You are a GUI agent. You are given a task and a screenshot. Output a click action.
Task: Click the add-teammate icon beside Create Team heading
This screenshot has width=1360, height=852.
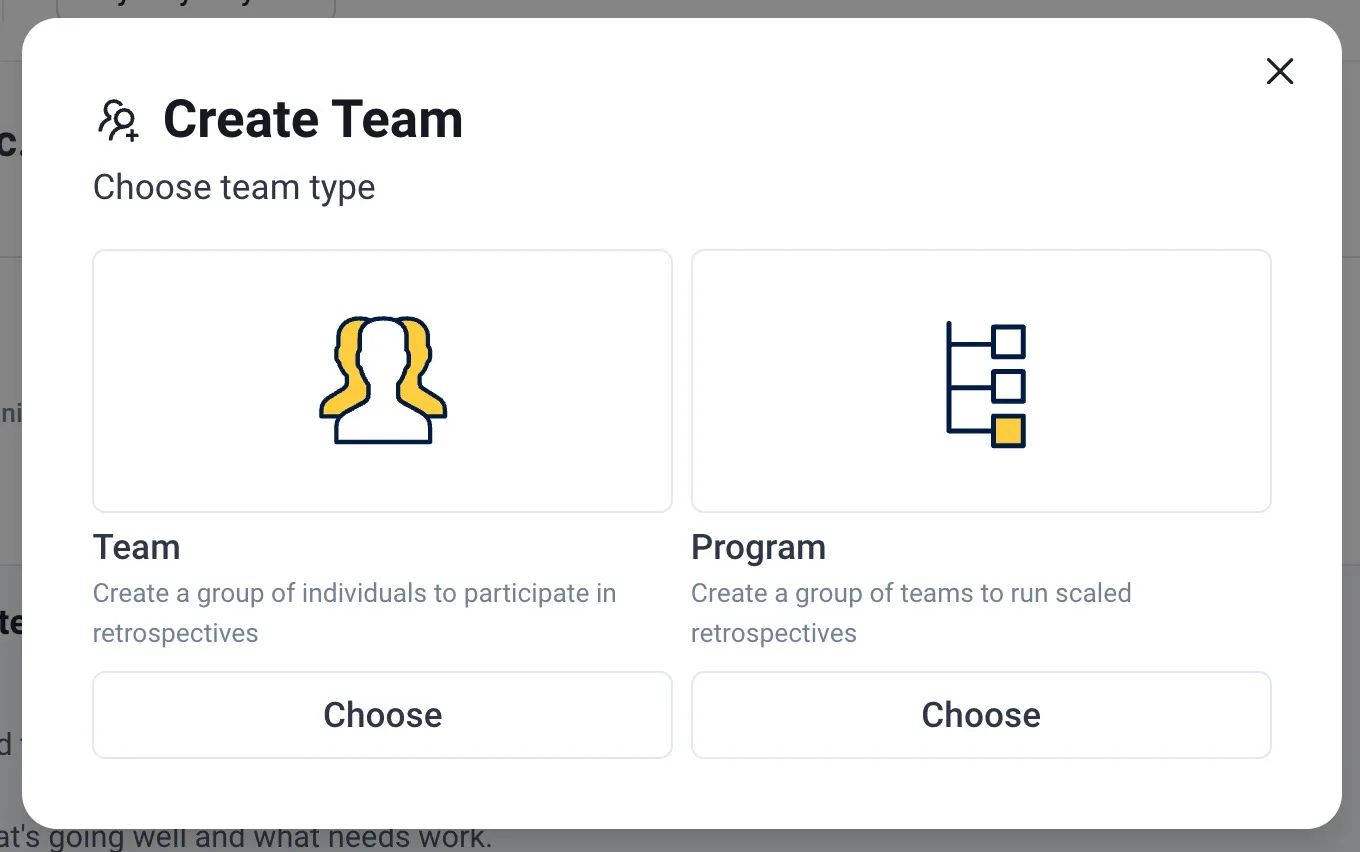pyautogui.click(x=117, y=119)
